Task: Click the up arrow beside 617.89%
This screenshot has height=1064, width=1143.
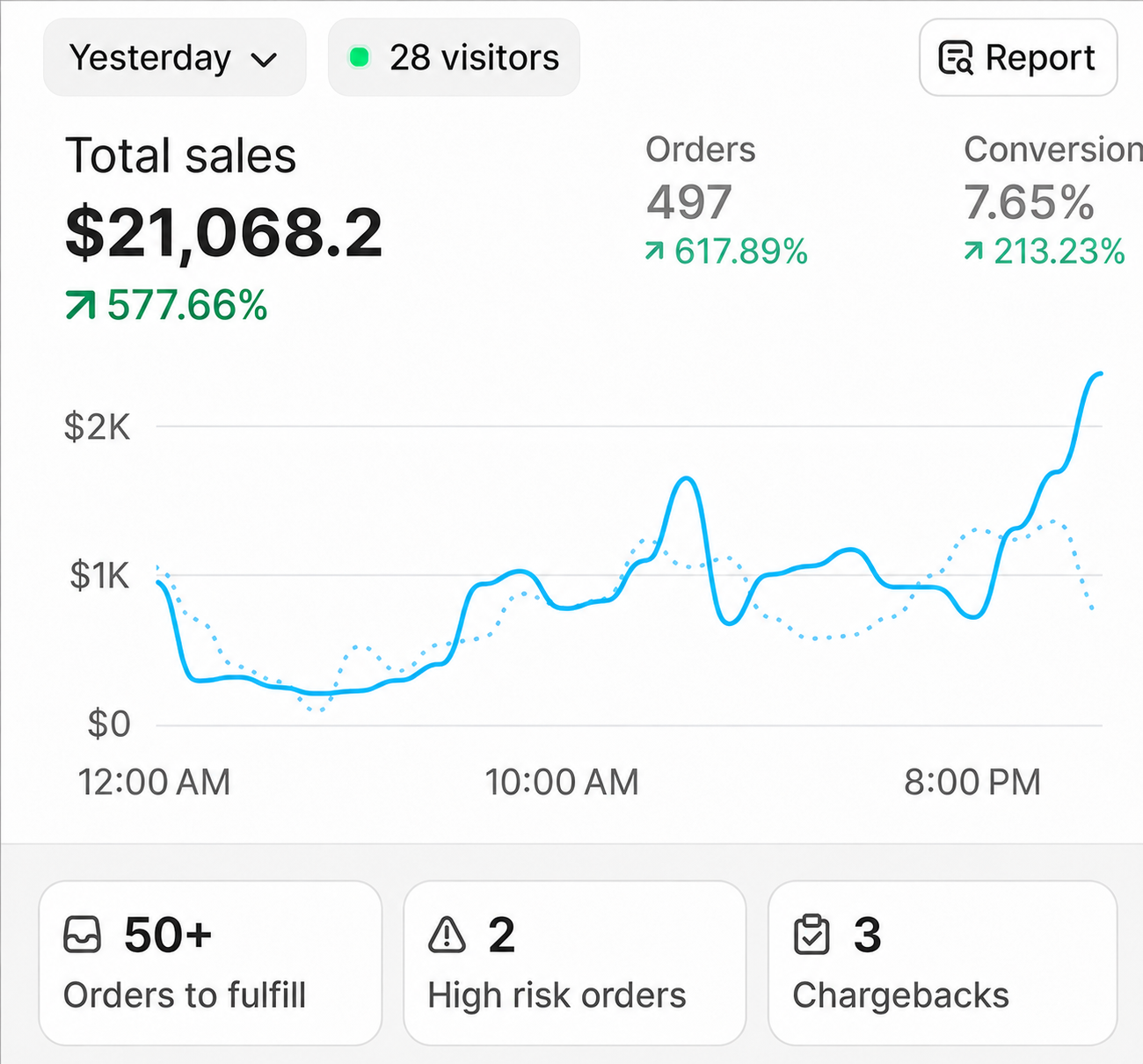Action: pos(654,252)
